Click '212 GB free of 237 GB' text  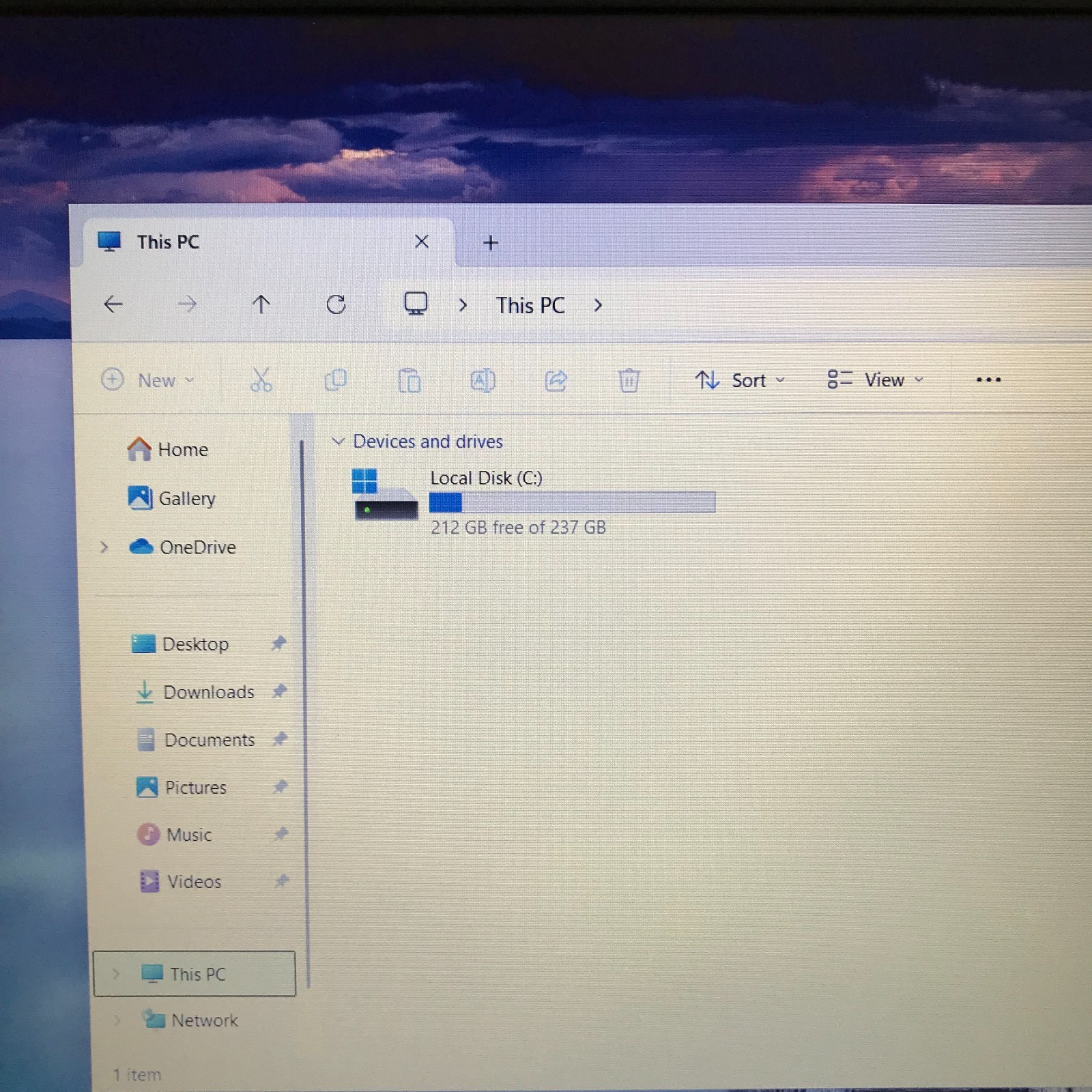pos(518,527)
